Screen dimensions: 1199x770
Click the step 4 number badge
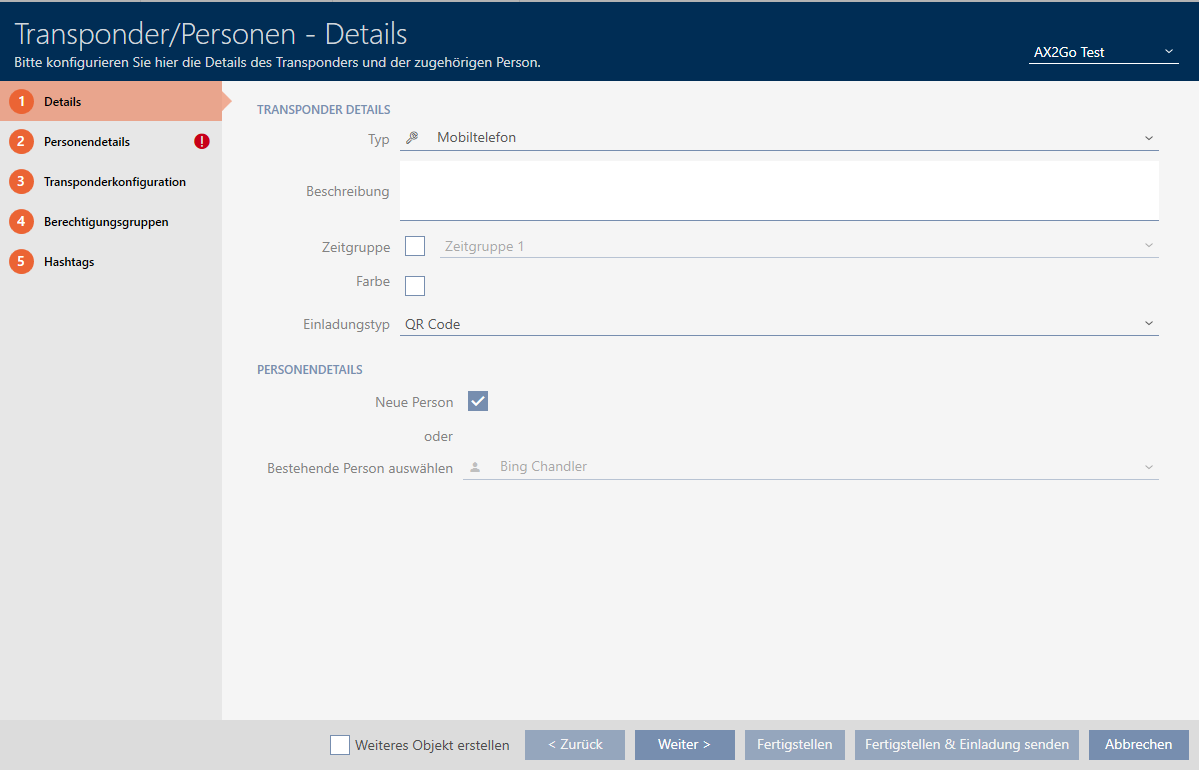pos(21,222)
